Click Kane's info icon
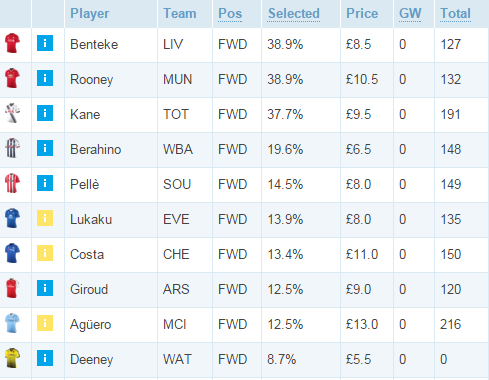The height and width of the screenshot is (380, 489). (x=45, y=113)
